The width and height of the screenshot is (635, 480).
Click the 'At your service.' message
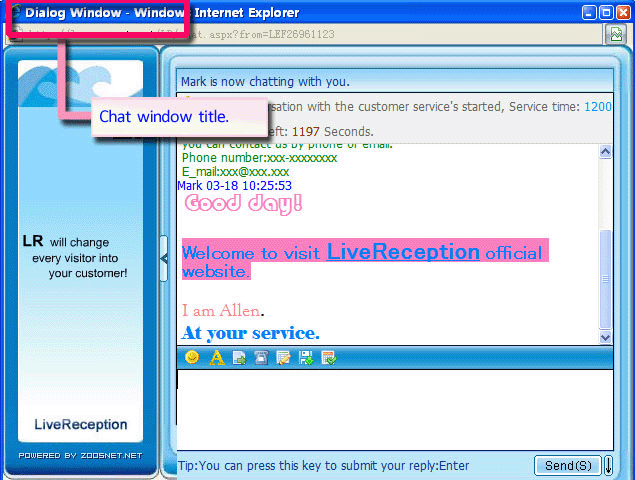point(250,333)
